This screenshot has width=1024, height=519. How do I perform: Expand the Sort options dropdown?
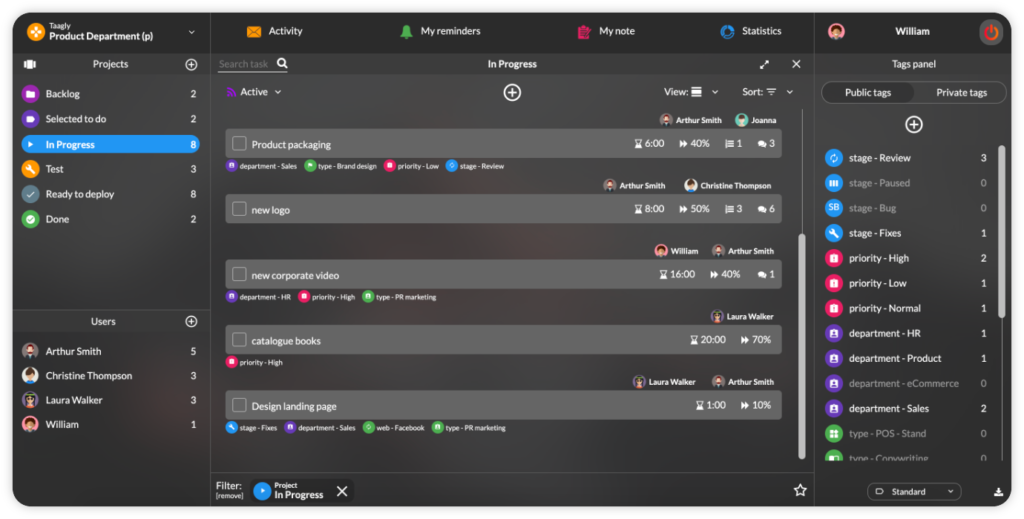click(x=768, y=92)
